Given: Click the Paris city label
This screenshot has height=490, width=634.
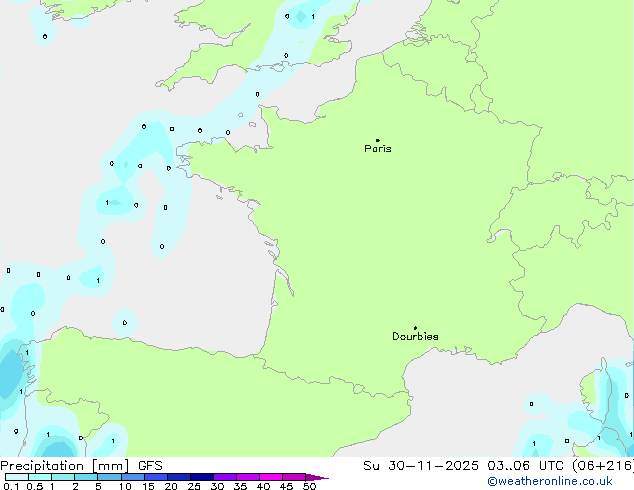Looking at the screenshot, I should (378, 149).
